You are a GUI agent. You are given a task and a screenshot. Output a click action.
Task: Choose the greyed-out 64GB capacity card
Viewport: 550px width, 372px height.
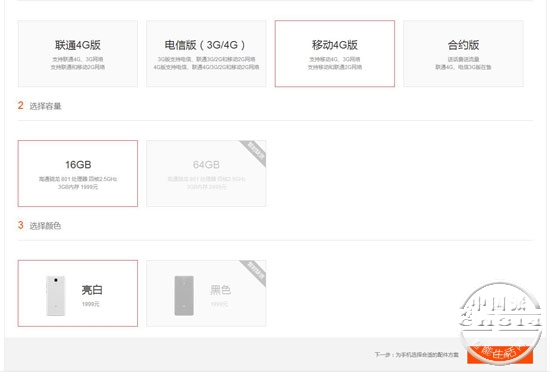[206, 173]
